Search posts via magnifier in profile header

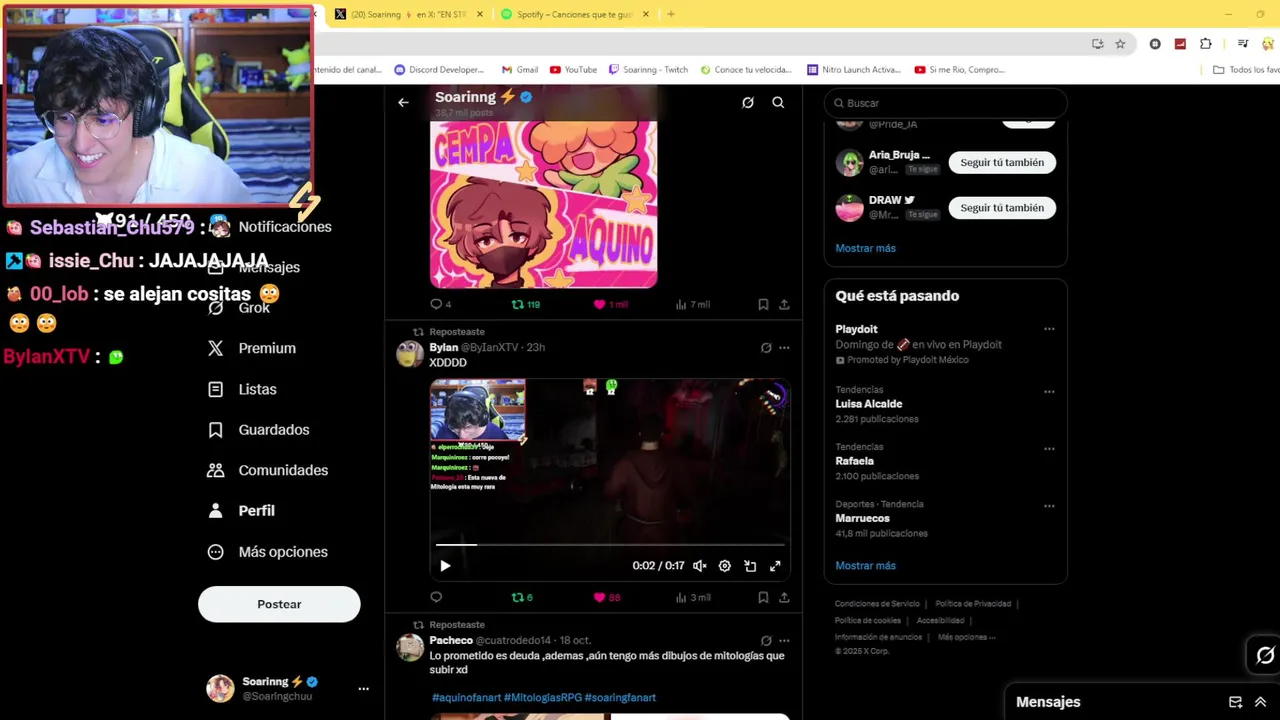[778, 102]
